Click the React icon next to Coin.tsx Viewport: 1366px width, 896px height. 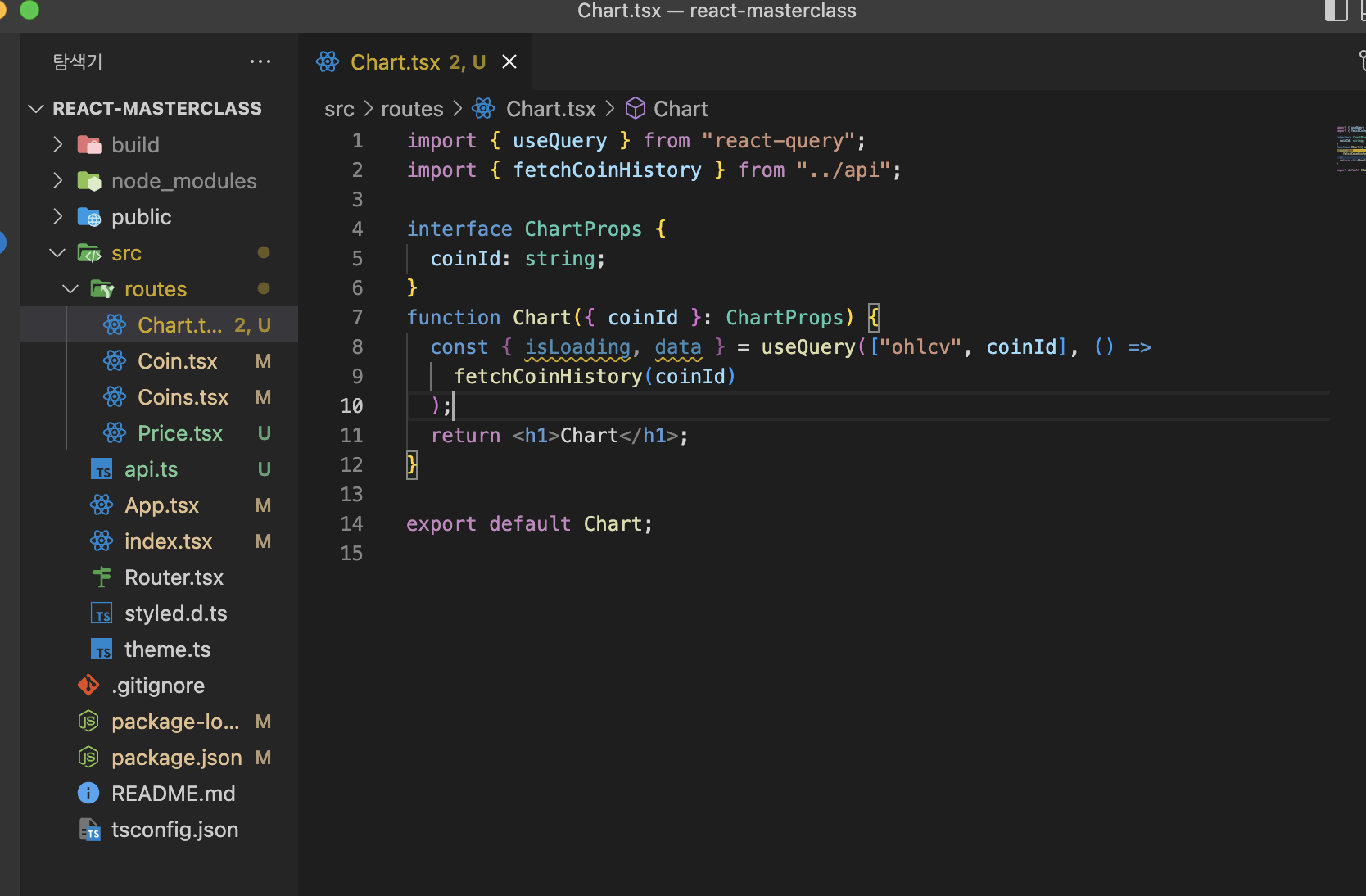click(x=115, y=361)
